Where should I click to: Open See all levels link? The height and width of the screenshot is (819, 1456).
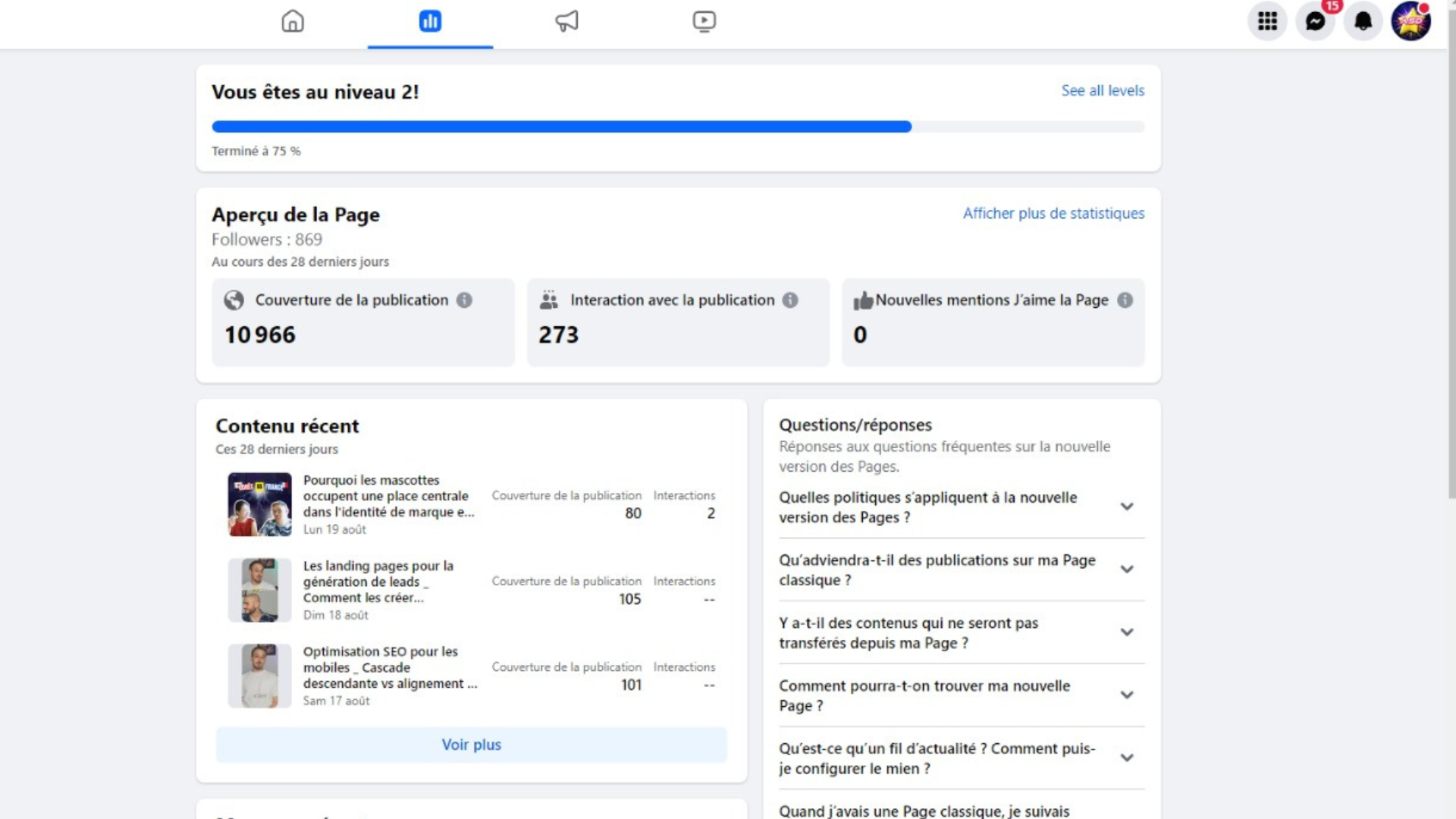click(x=1103, y=90)
